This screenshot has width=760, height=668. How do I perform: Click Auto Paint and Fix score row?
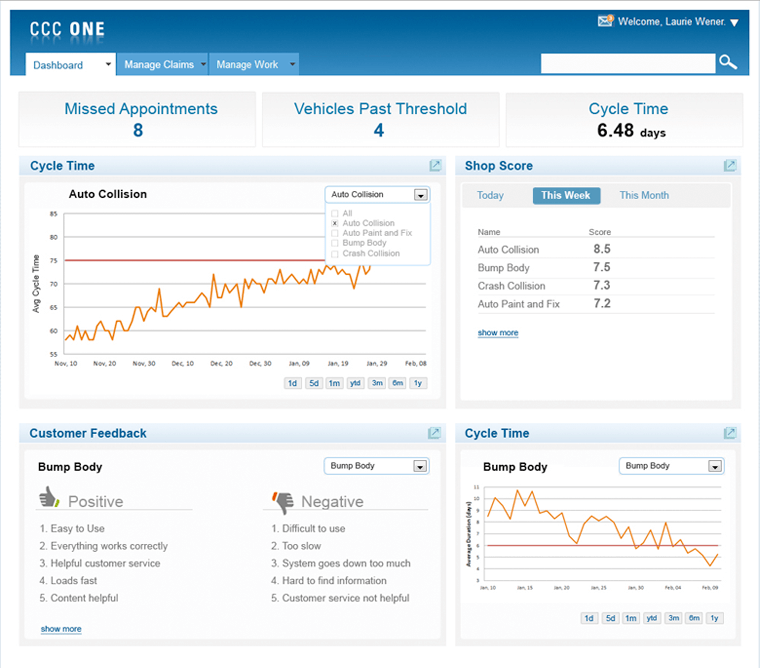[596, 304]
